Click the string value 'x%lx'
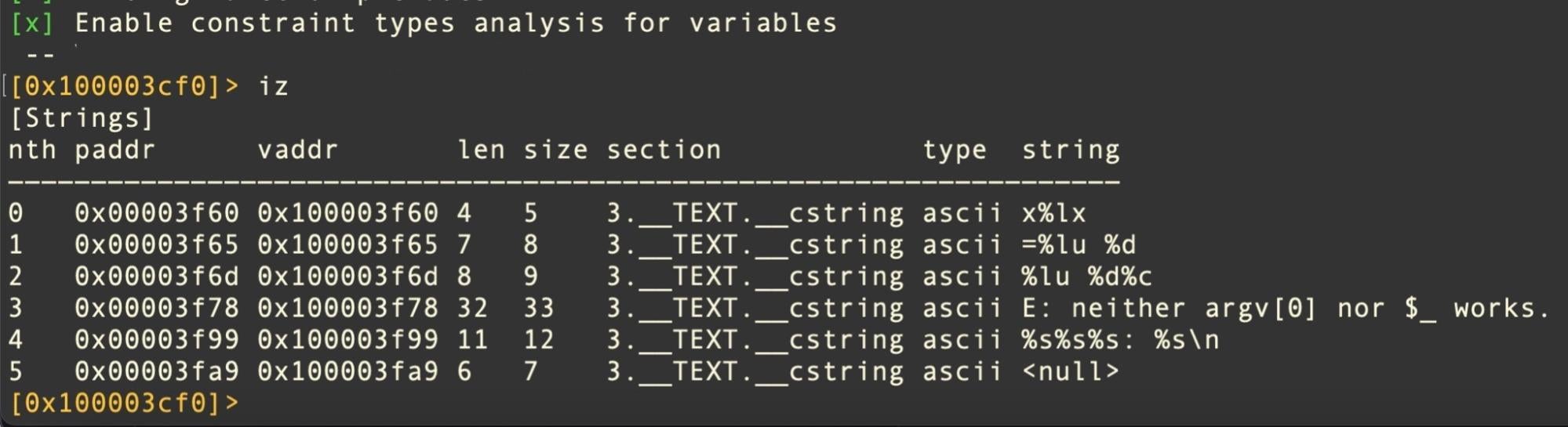This screenshot has height=427, width=1568. [x=1053, y=213]
